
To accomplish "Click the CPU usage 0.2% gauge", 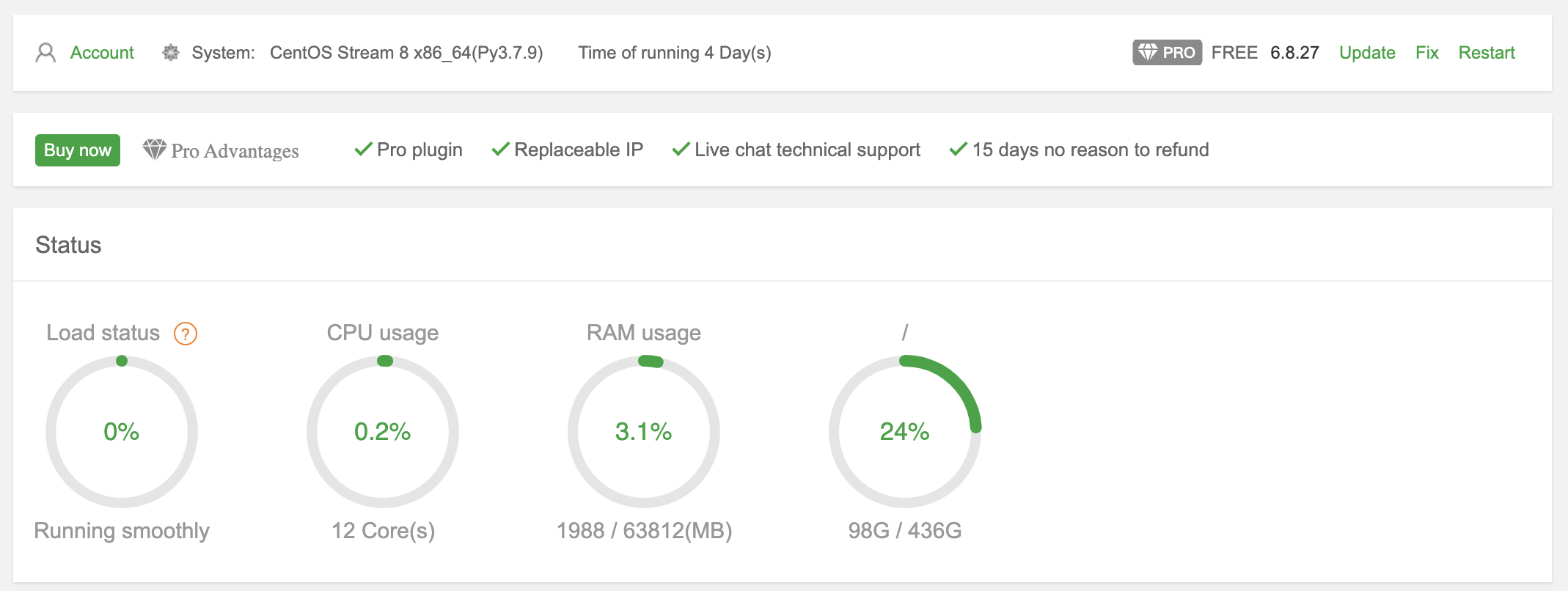I will click(x=383, y=431).
